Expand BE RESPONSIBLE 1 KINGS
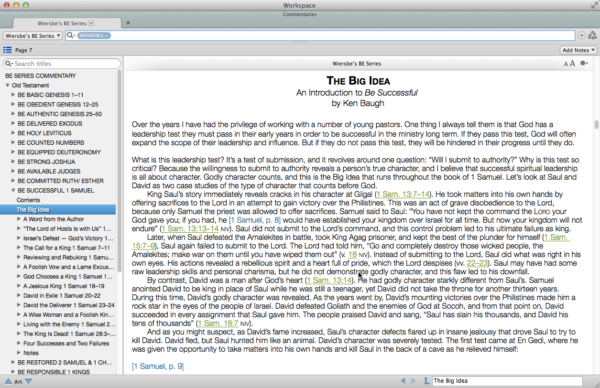Viewport: 600px width, 388px height. click(x=13, y=372)
